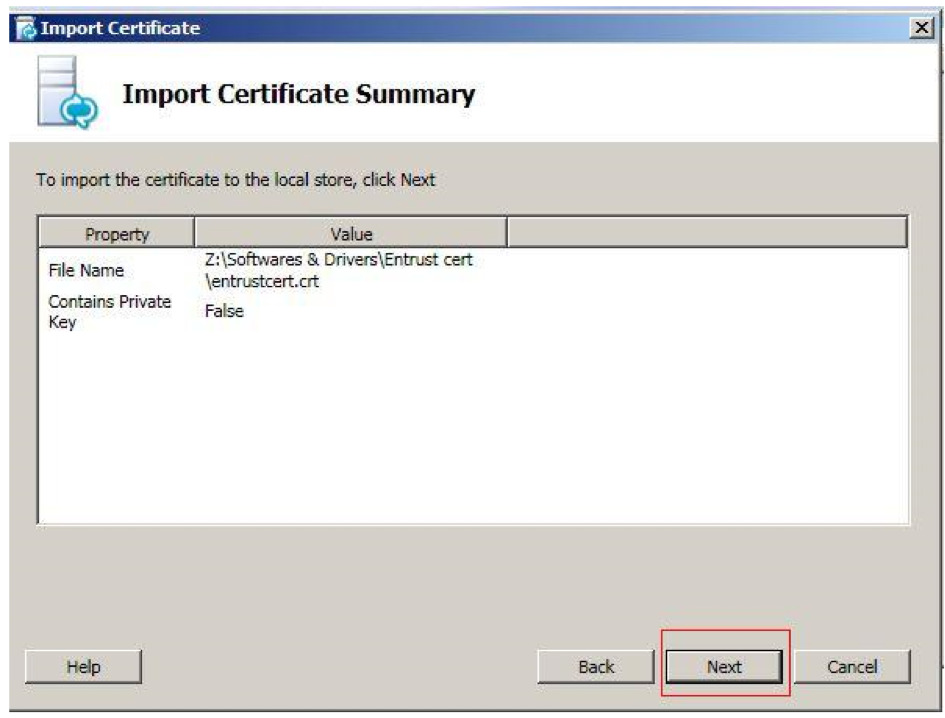This screenshot has height=718, width=945.
Task: Sort by the Value column header
Action: coord(351,233)
